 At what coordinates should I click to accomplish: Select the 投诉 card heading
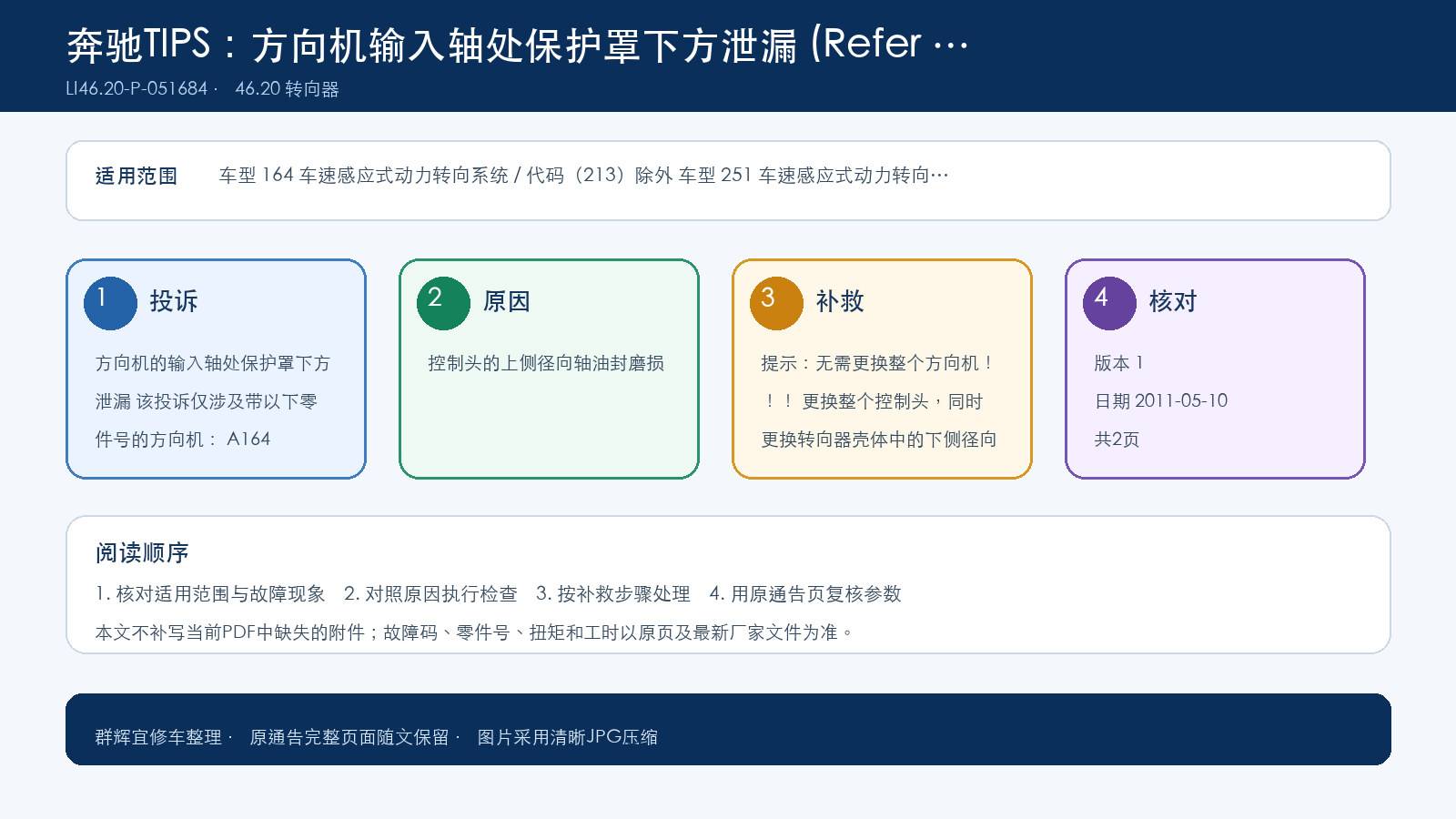174,301
